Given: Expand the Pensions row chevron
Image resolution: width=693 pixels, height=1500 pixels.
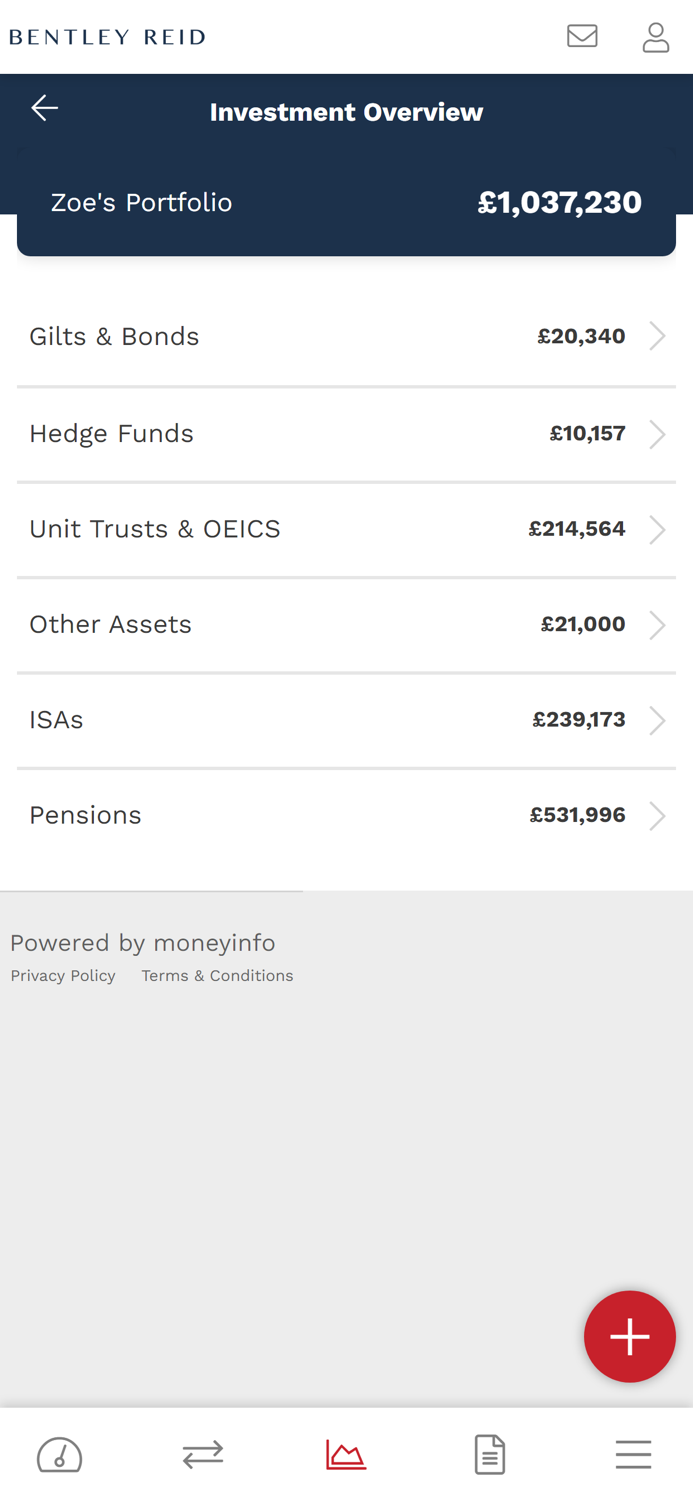Looking at the screenshot, I should point(659,815).
